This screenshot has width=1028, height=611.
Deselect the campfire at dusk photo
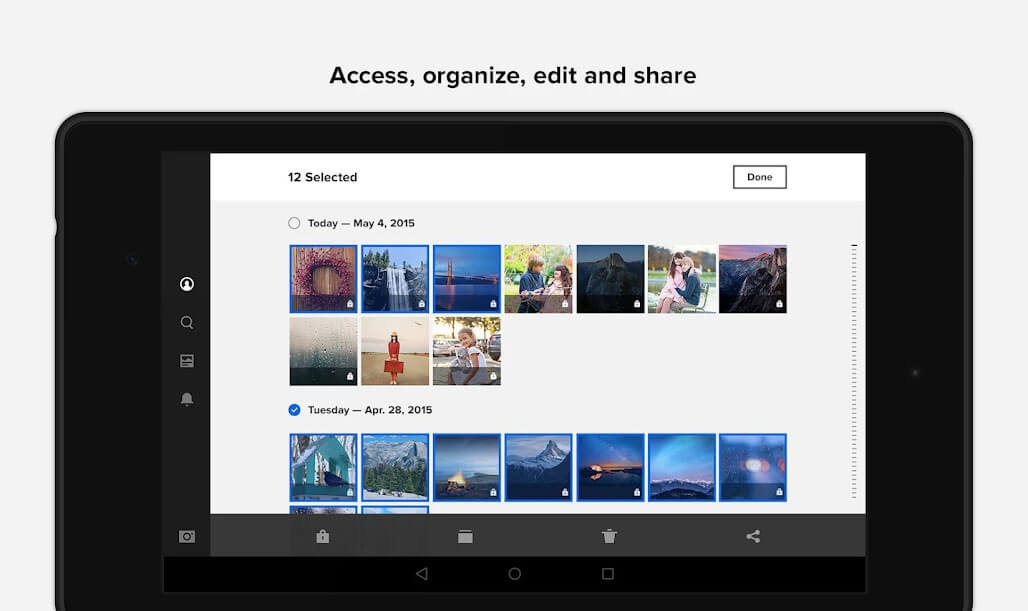coord(467,467)
